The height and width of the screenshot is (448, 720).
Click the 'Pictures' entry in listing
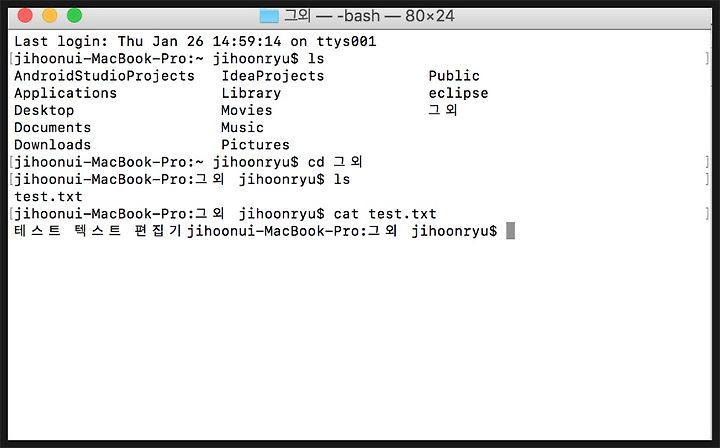pyautogui.click(x=255, y=145)
